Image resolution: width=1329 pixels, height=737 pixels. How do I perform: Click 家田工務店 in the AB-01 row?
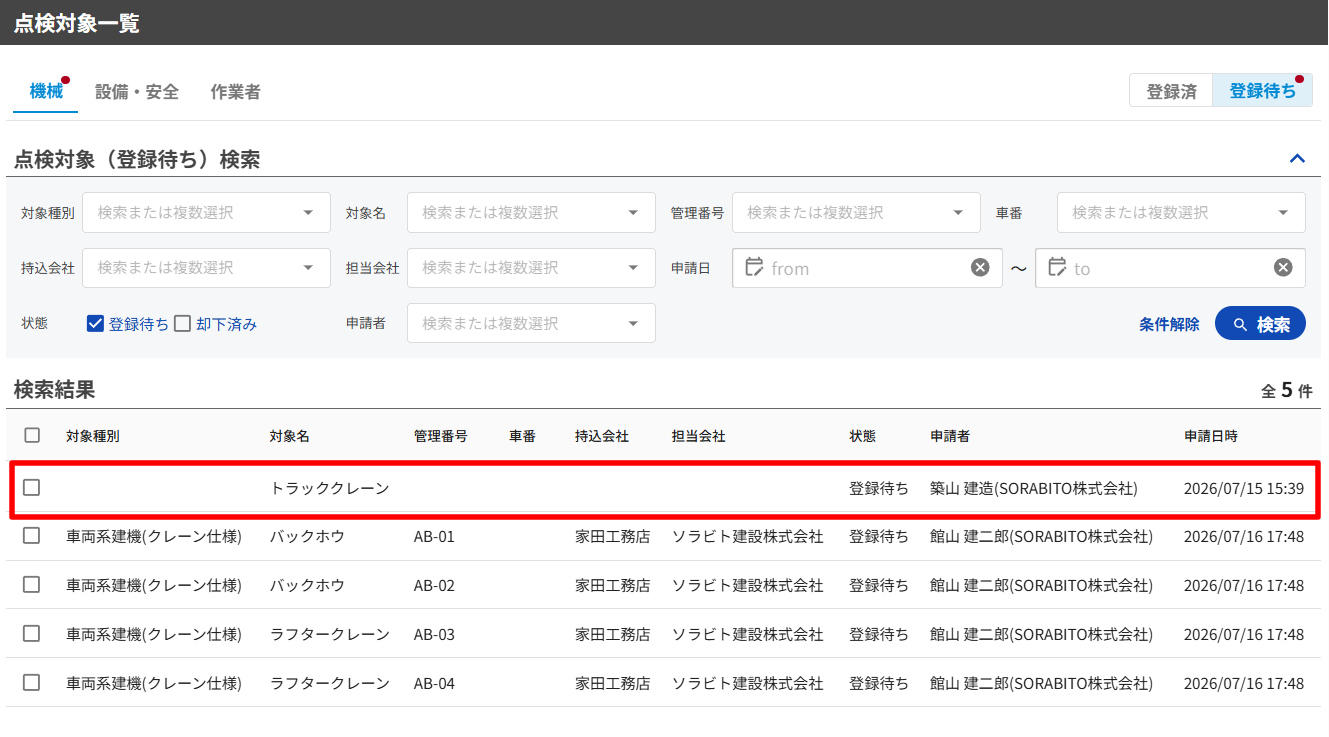pyautogui.click(x=612, y=537)
